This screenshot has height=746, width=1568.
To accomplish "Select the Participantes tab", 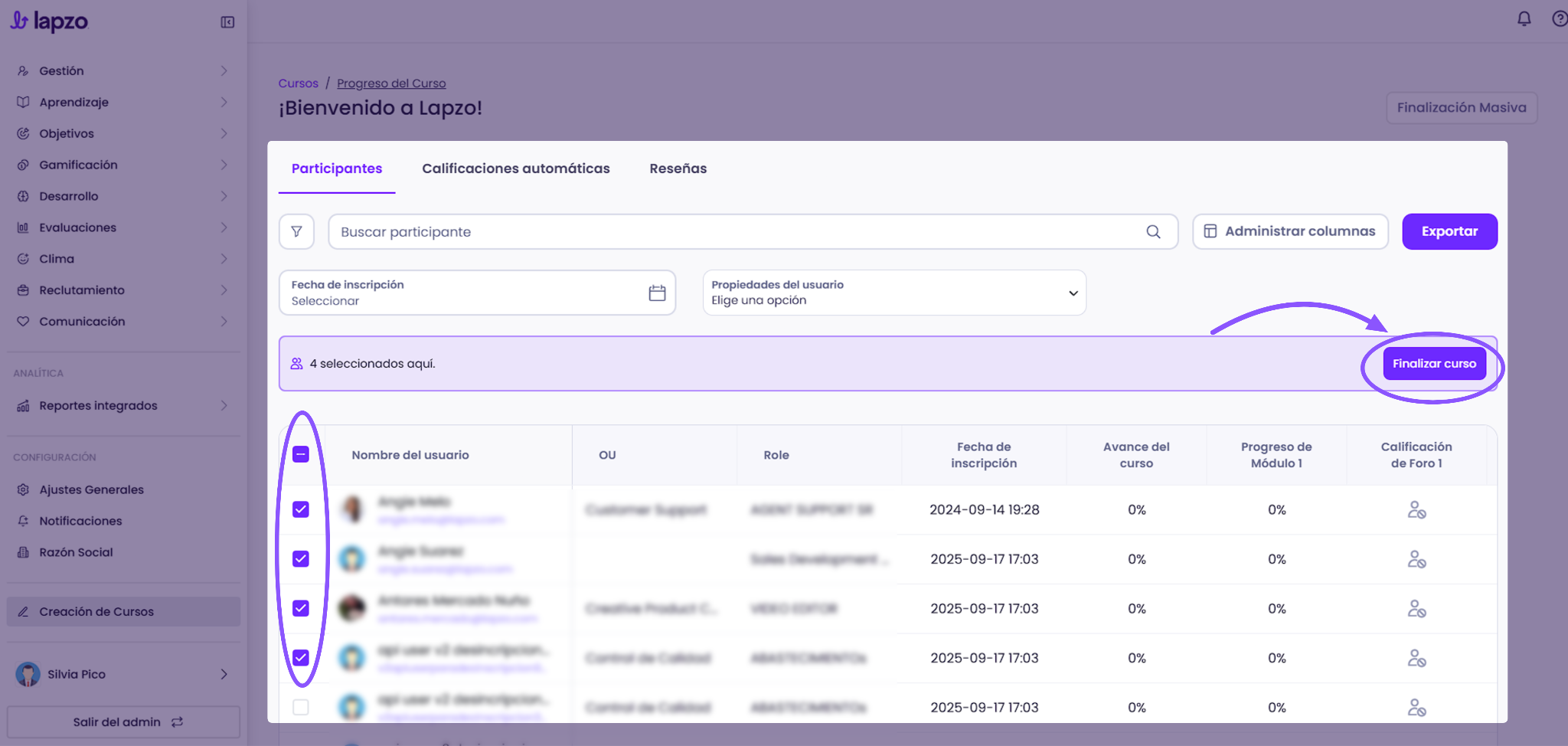I will (337, 169).
